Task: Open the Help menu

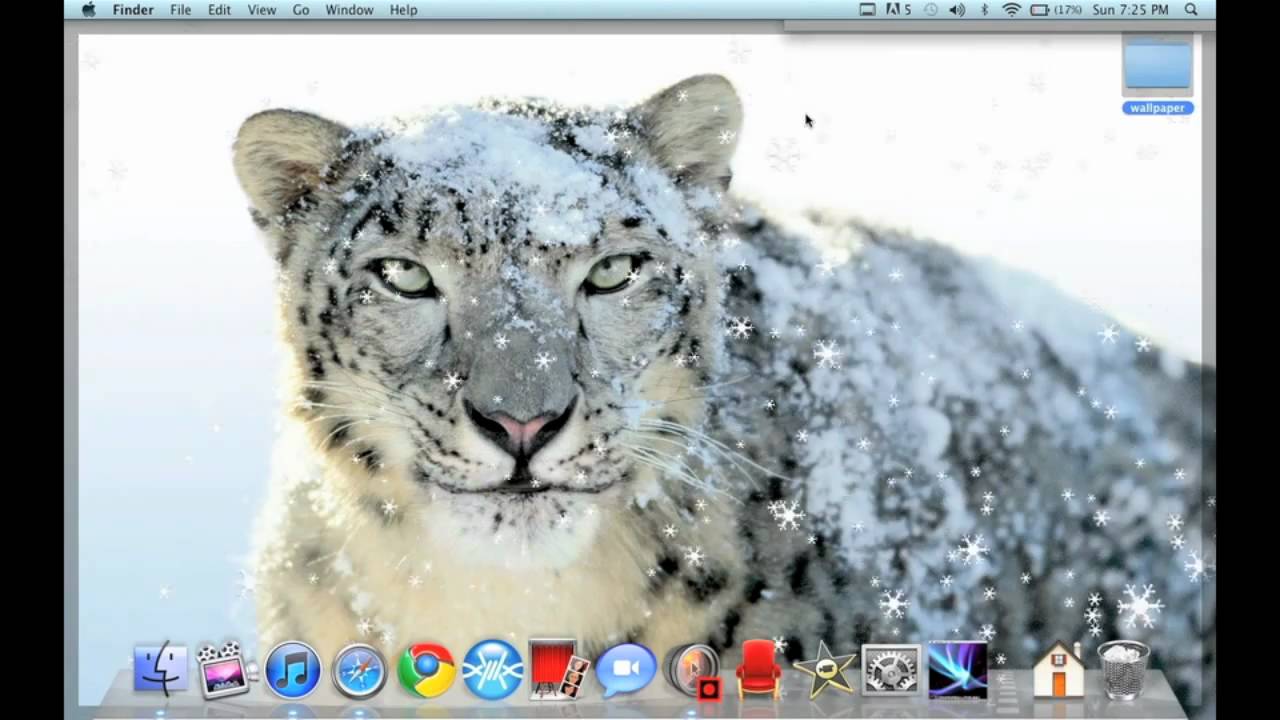Action: click(404, 10)
